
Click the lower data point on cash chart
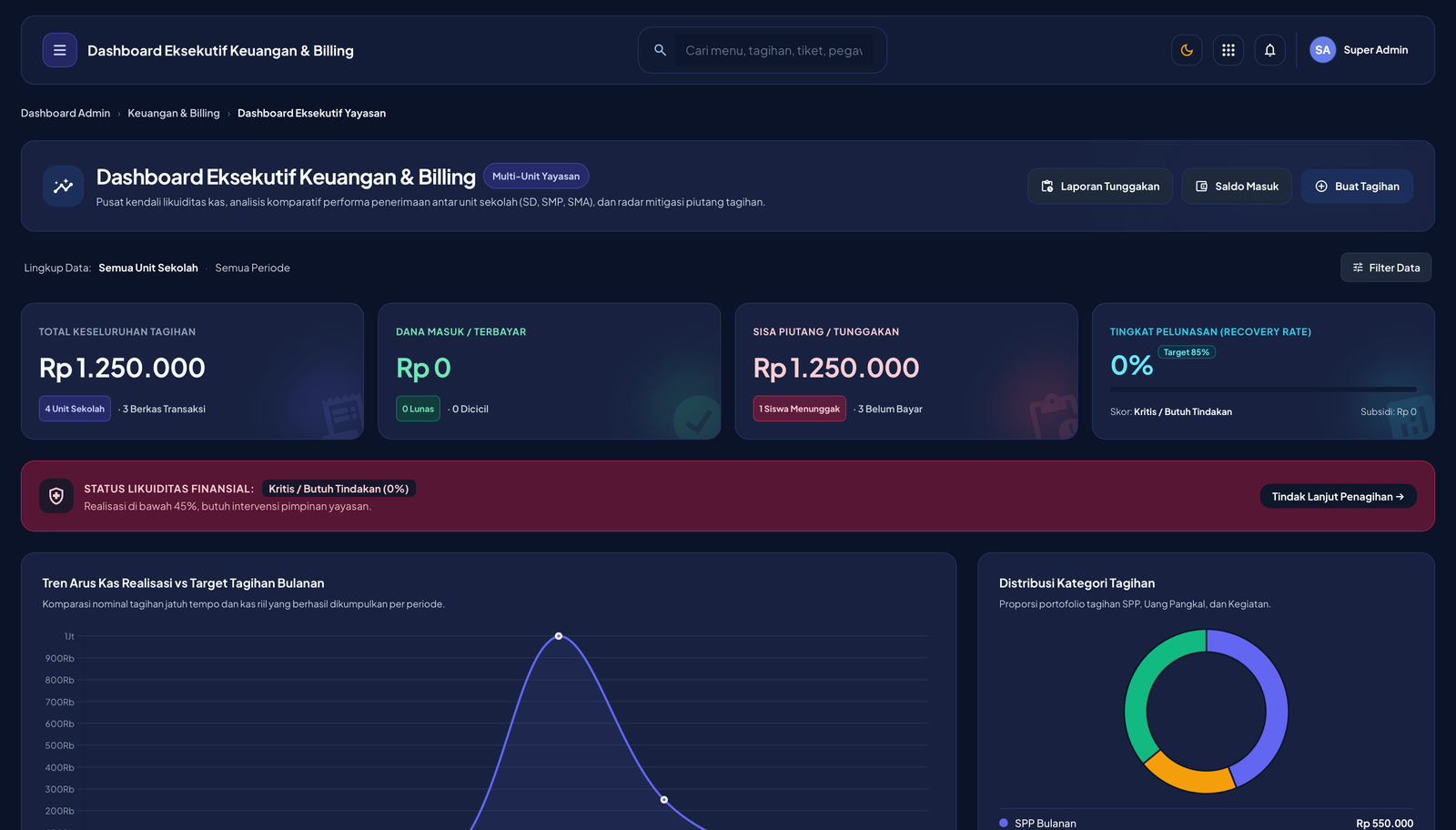(664, 800)
